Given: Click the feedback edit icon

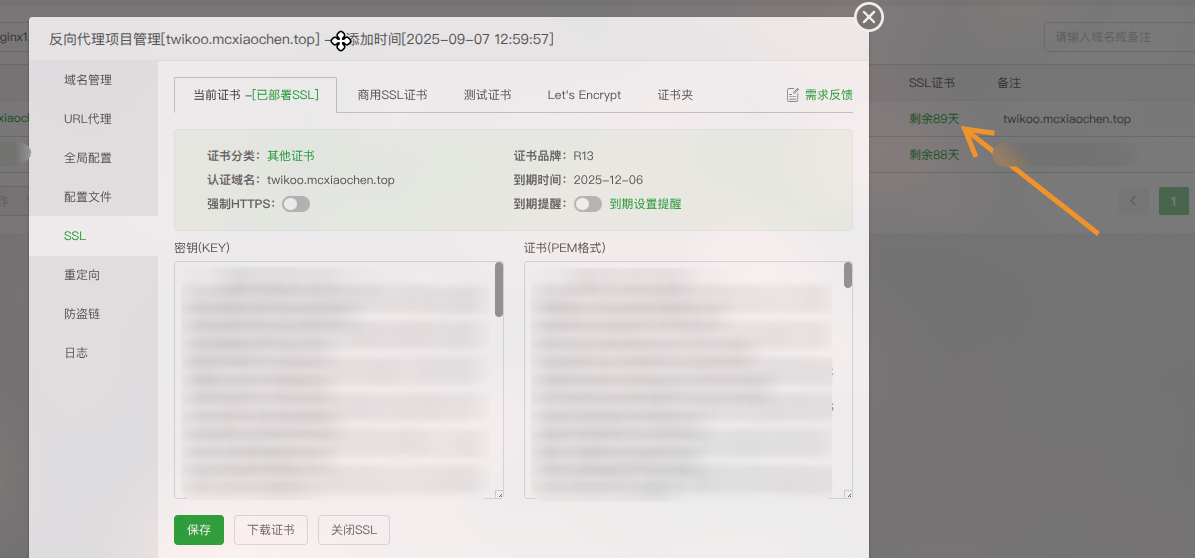Looking at the screenshot, I should click(793, 95).
